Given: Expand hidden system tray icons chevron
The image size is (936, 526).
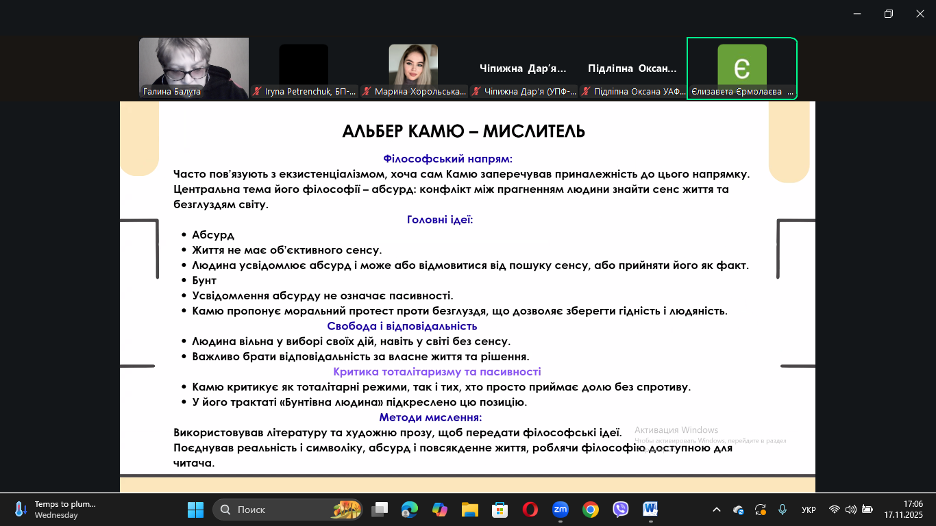Looking at the screenshot, I should pyautogui.click(x=718, y=509).
